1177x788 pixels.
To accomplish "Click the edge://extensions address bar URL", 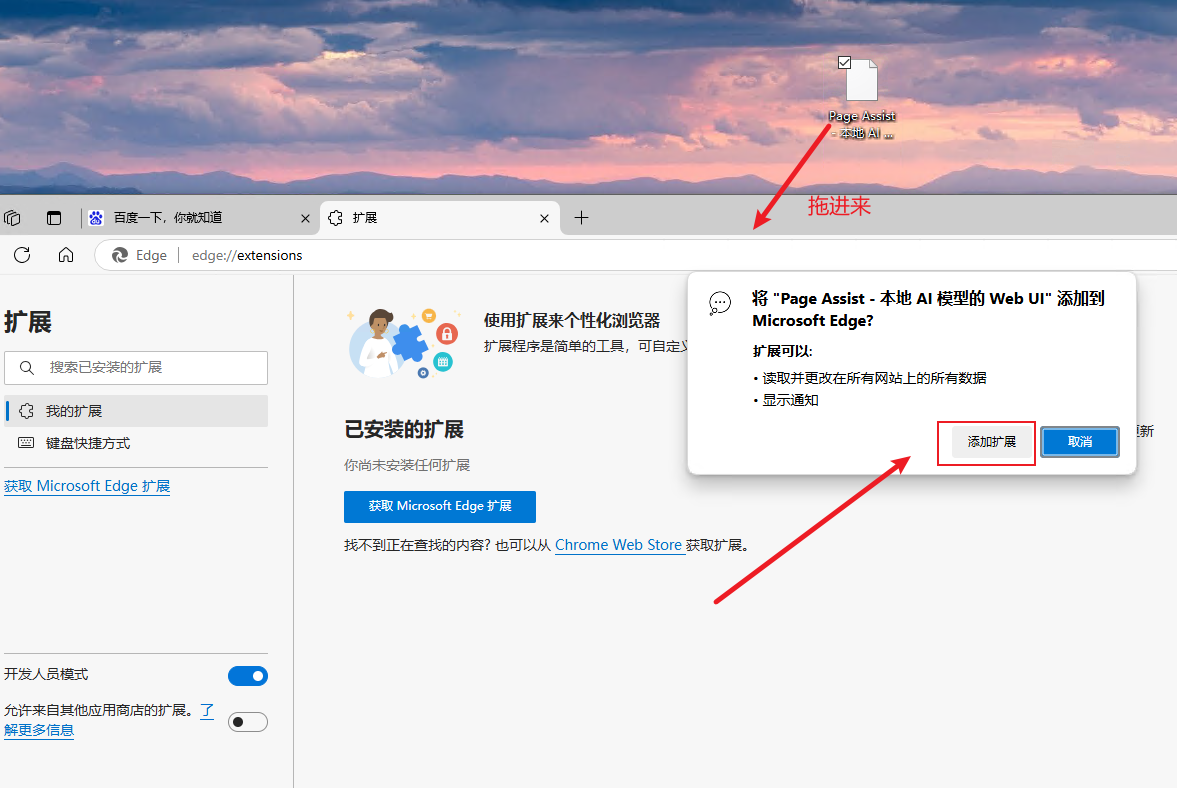I will coord(247,255).
